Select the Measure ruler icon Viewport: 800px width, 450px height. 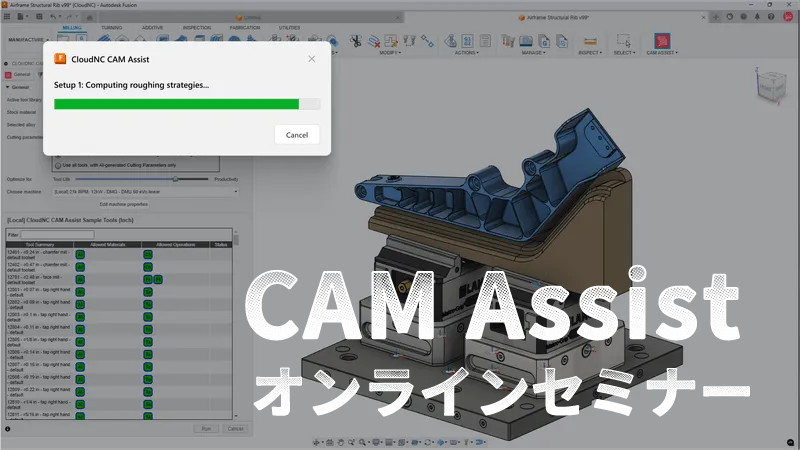[590, 41]
